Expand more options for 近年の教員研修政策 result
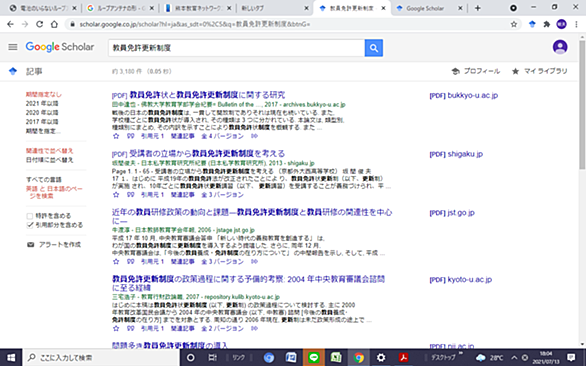Screen dimensions: 586x366 [x=255, y=262]
